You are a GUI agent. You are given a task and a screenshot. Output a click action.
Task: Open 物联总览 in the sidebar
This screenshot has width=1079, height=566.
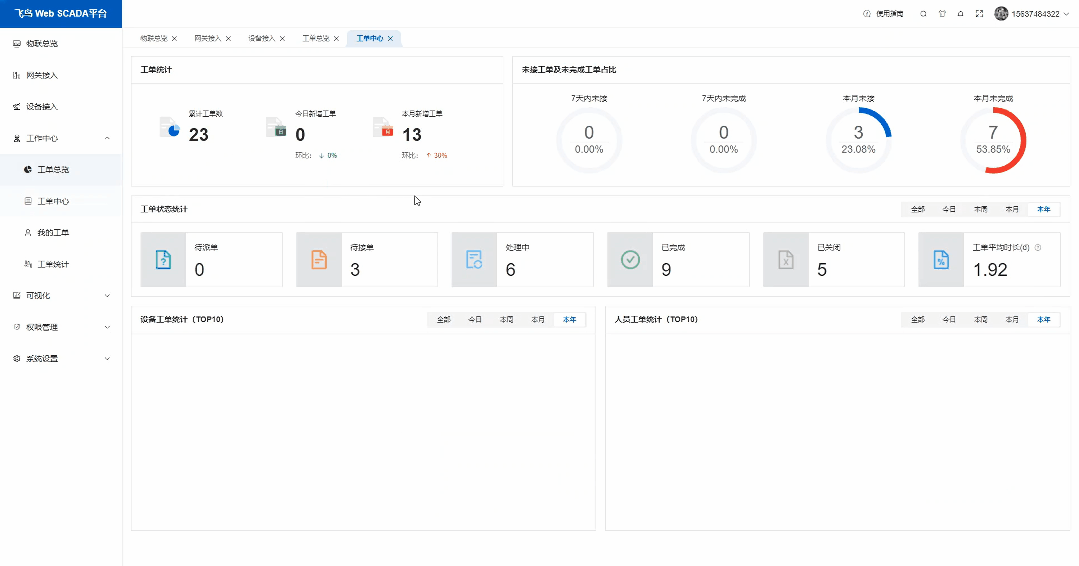click(61, 43)
